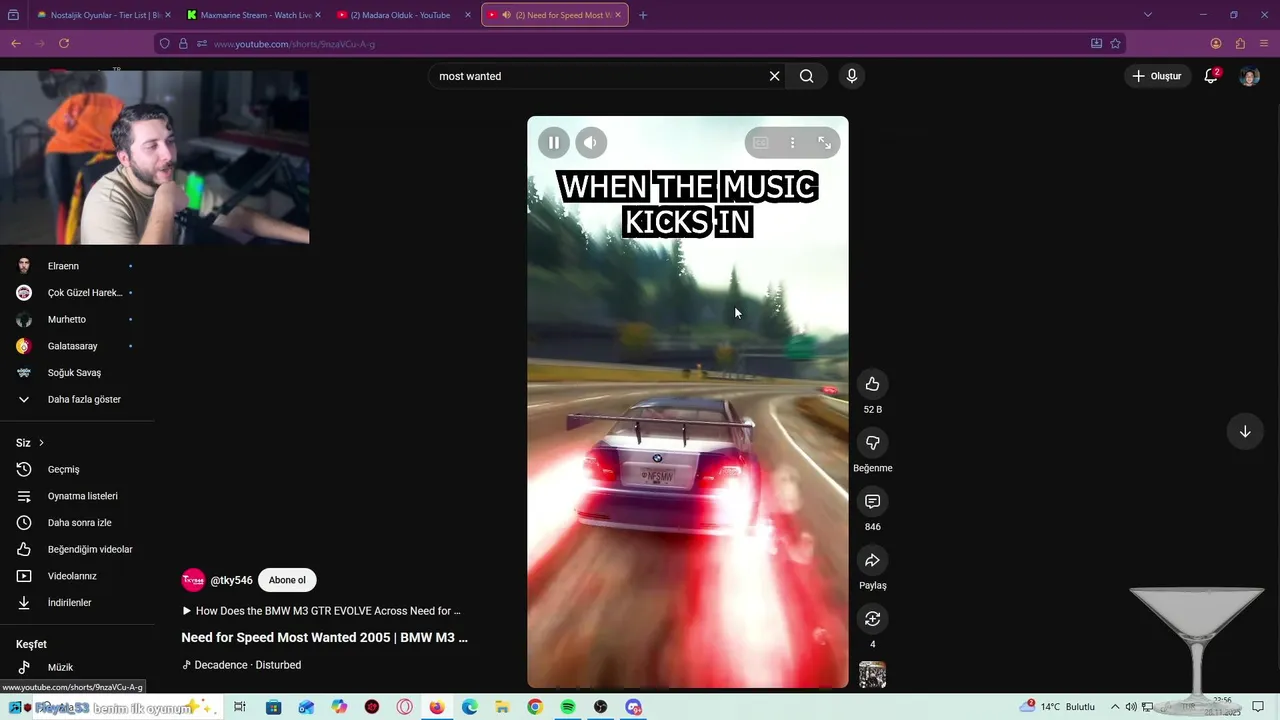Open Spotify from the taskbar
The width and height of the screenshot is (1280, 720).
click(x=568, y=707)
